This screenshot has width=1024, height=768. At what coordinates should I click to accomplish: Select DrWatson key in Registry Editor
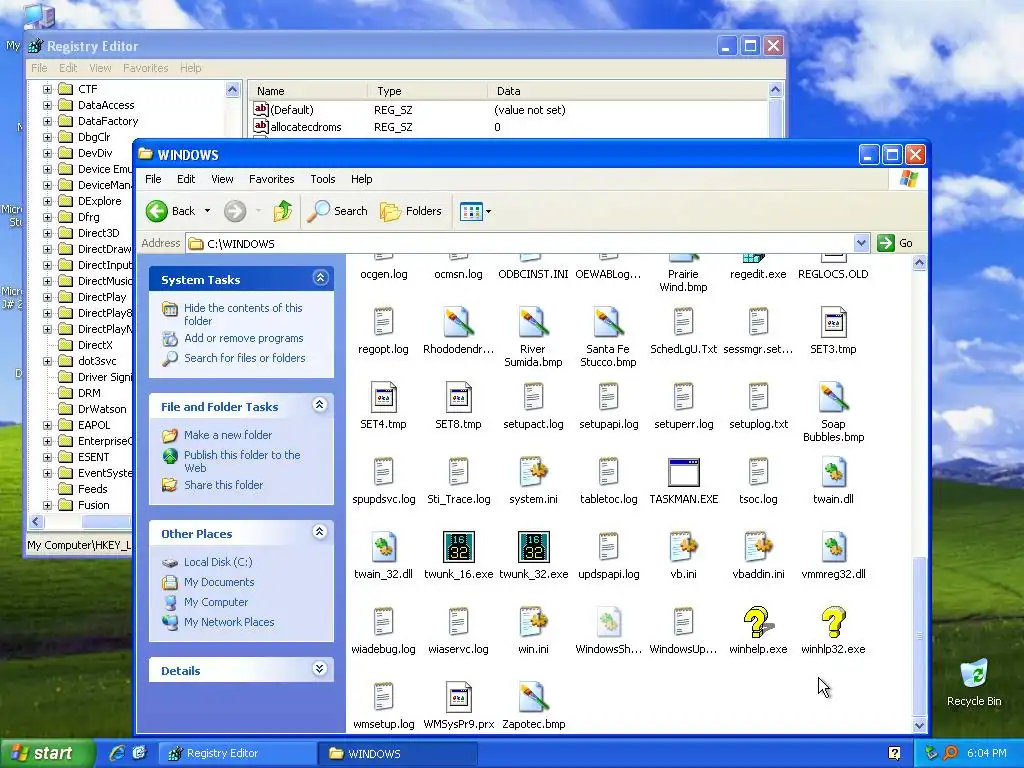coord(102,409)
